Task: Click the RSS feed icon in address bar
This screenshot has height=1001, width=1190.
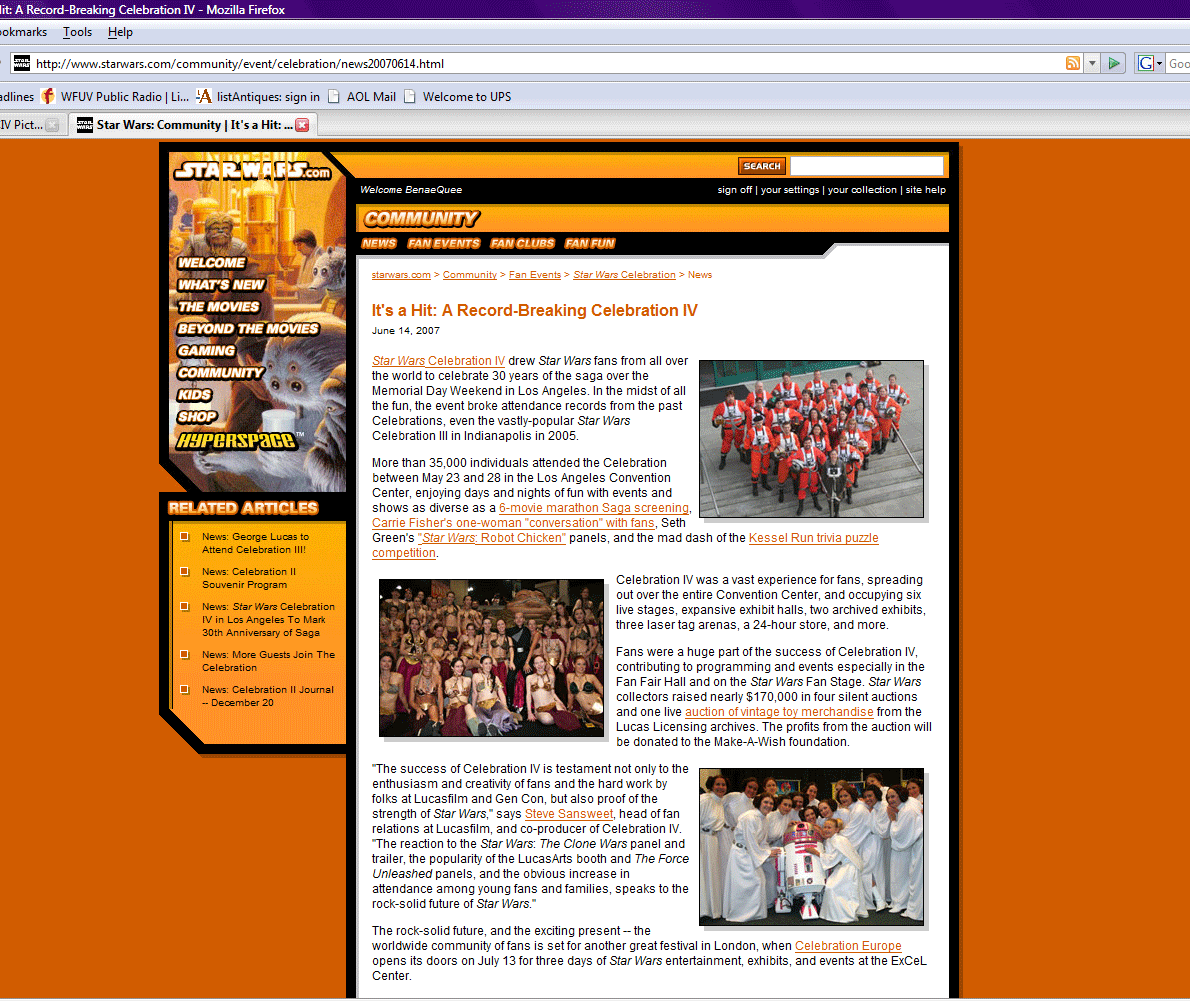Action: coord(1072,63)
